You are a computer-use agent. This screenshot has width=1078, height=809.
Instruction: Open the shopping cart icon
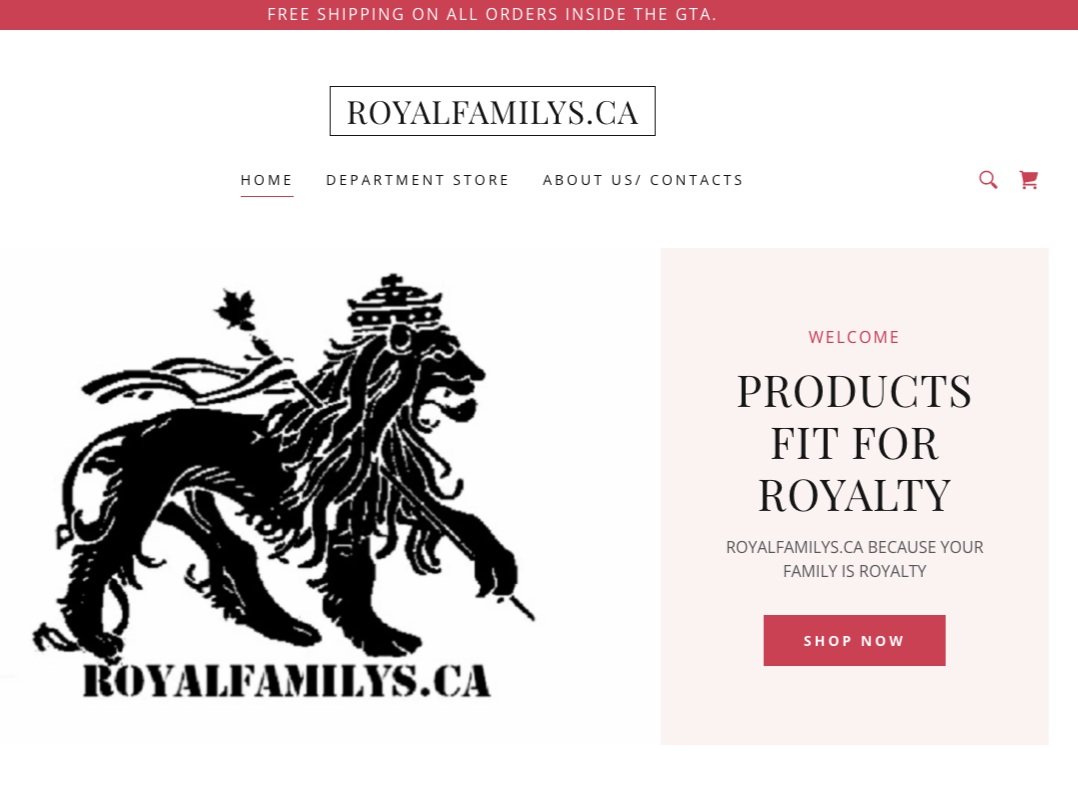pos(1028,180)
